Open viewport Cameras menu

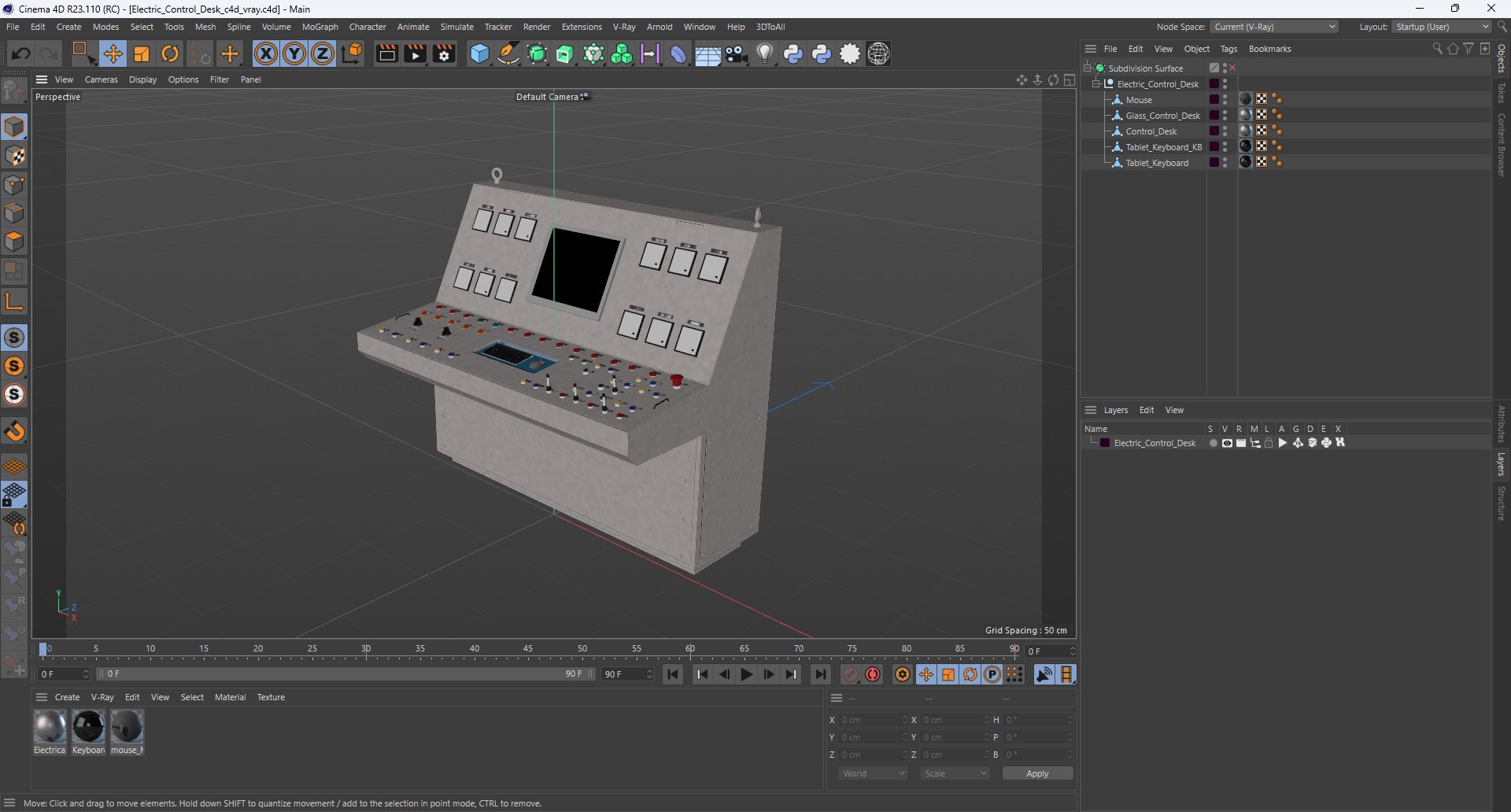(x=101, y=79)
